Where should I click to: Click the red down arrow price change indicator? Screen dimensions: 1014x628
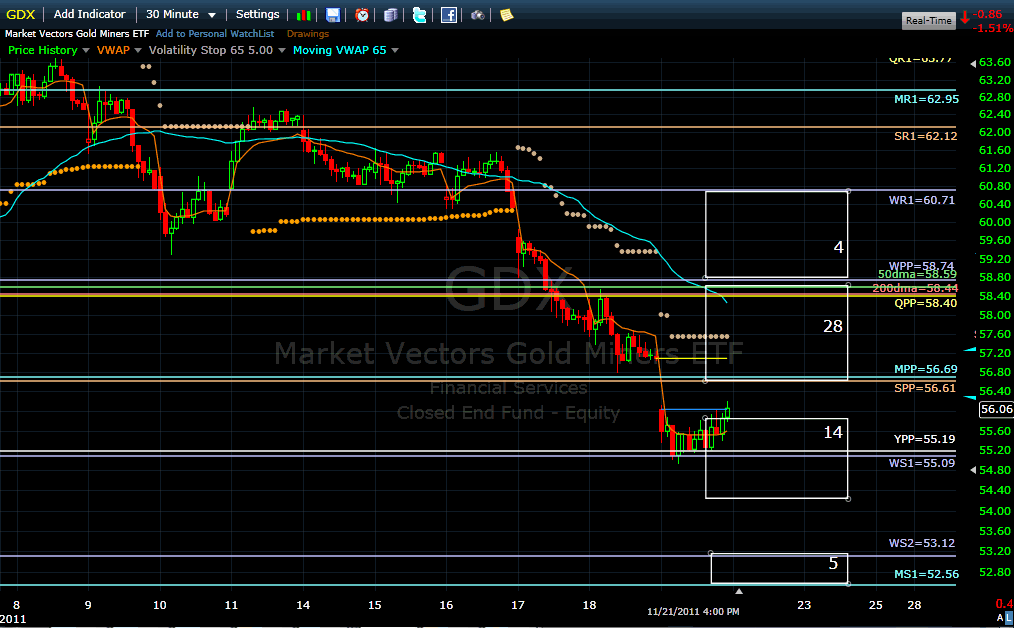pos(965,17)
